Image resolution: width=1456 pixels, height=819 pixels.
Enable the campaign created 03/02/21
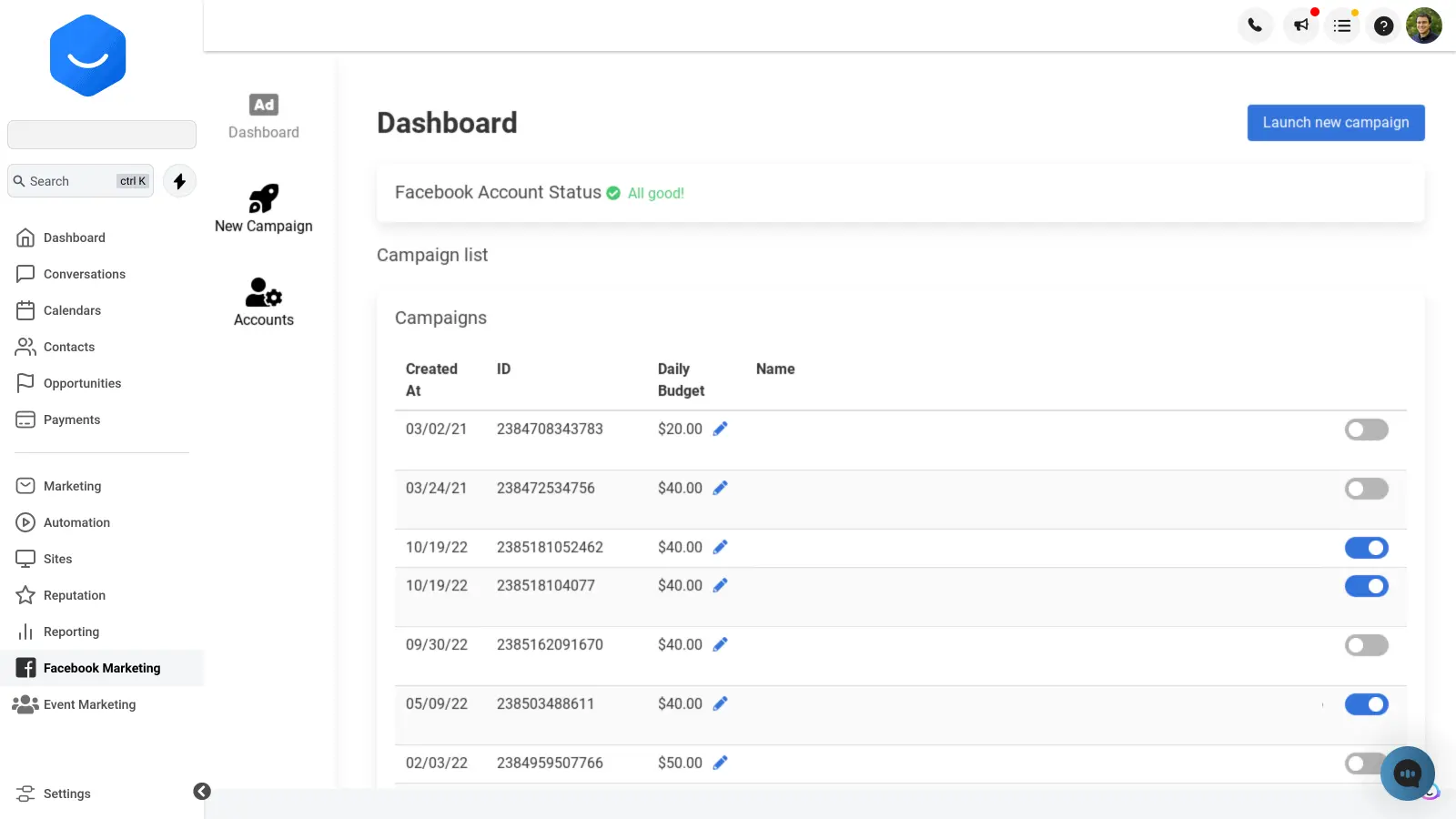(1366, 429)
